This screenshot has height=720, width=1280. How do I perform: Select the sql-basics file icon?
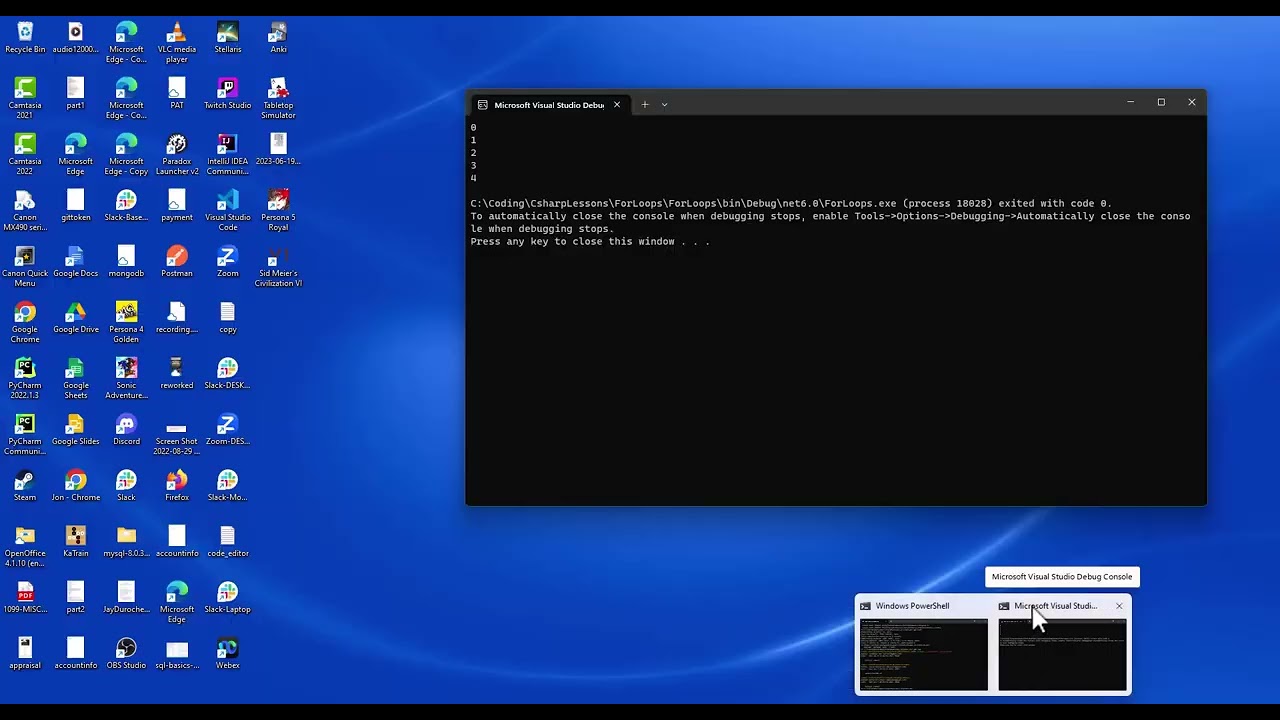coord(177,654)
